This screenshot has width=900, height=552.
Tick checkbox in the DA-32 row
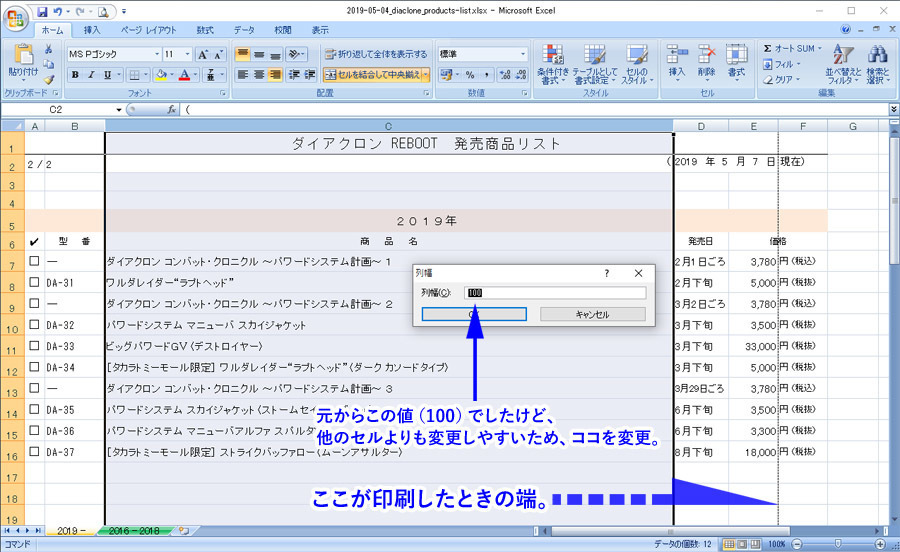pyautogui.click(x=34, y=325)
